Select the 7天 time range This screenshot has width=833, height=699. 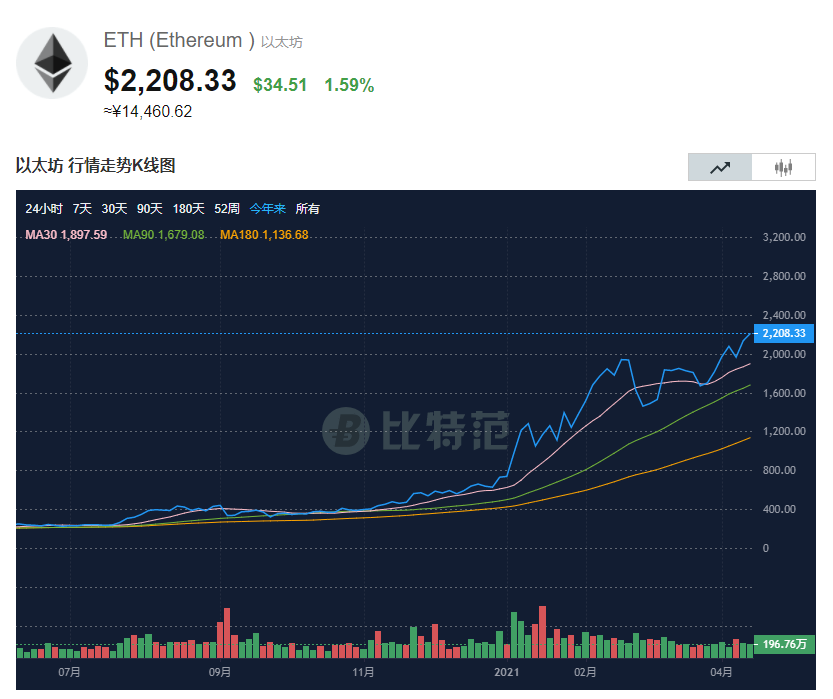[82, 209]
